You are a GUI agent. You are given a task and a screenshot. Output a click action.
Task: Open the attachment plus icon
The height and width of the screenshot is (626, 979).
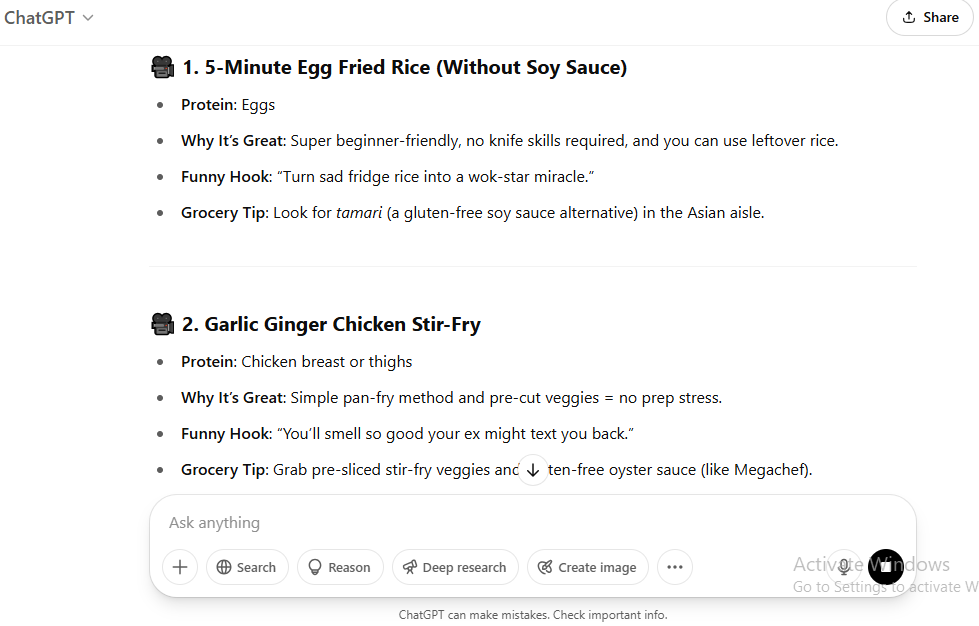179,567
